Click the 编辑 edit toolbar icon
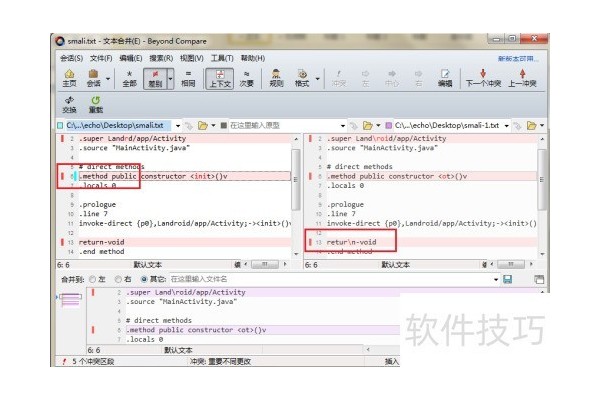The width and height of the screenshot is (600, 400). click(445, 78)
